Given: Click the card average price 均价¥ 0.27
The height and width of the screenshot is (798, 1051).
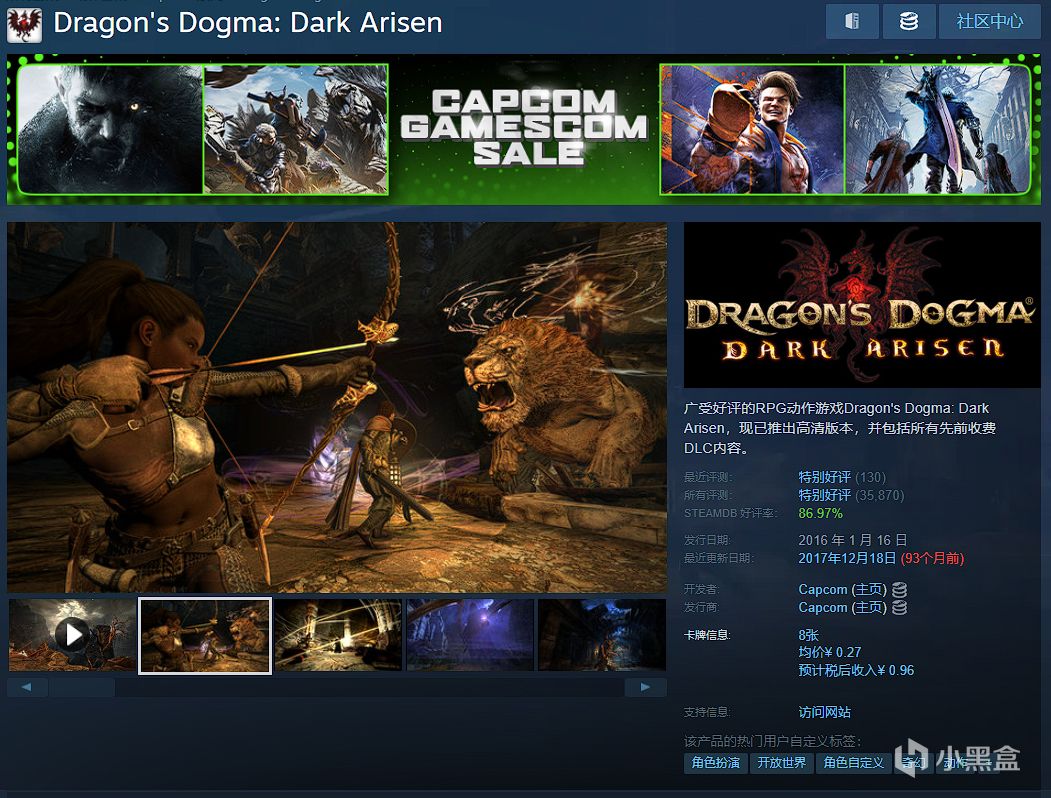Looking at the screenshot, I should (x=830, y=652).
